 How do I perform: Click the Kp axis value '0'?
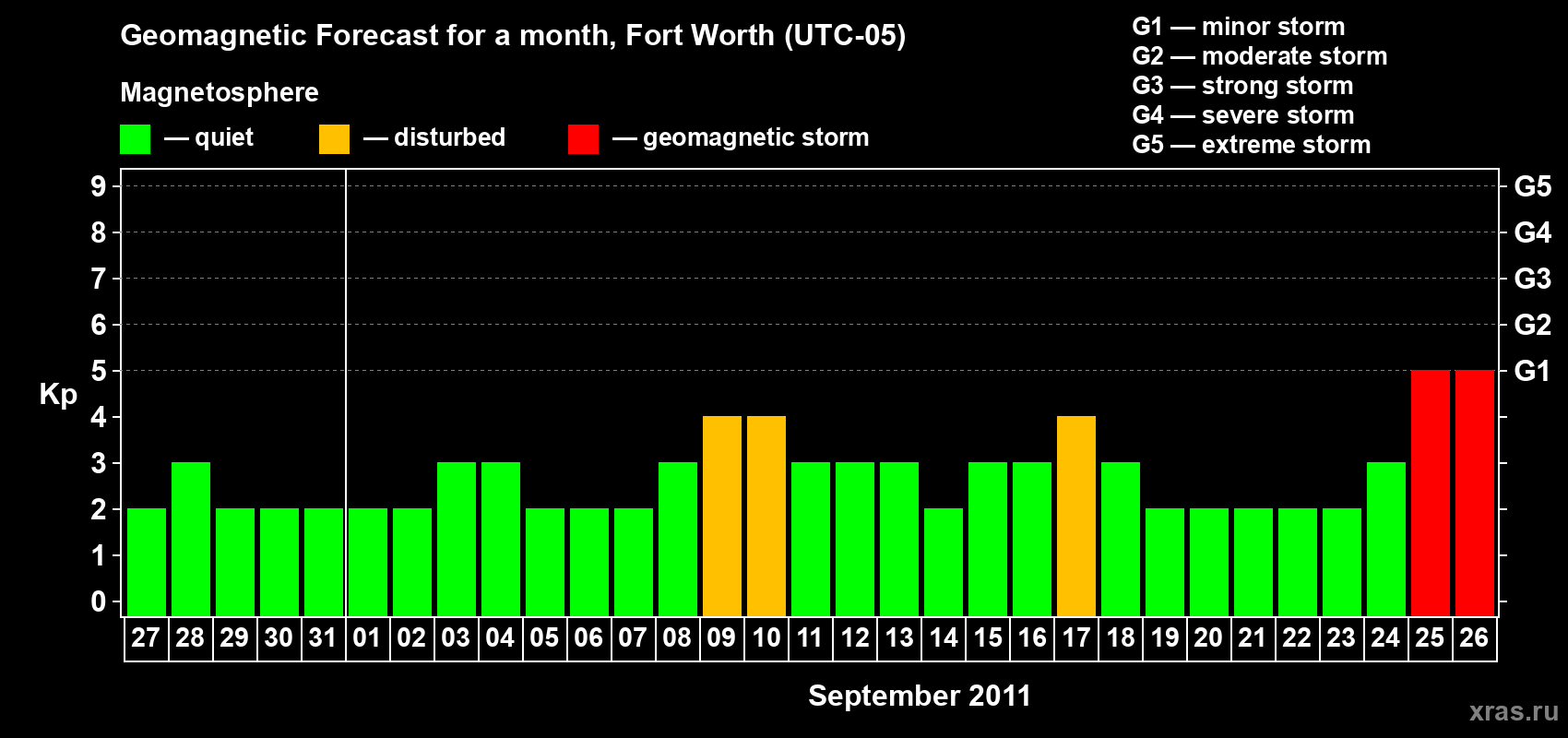click(x=99, y=601)
